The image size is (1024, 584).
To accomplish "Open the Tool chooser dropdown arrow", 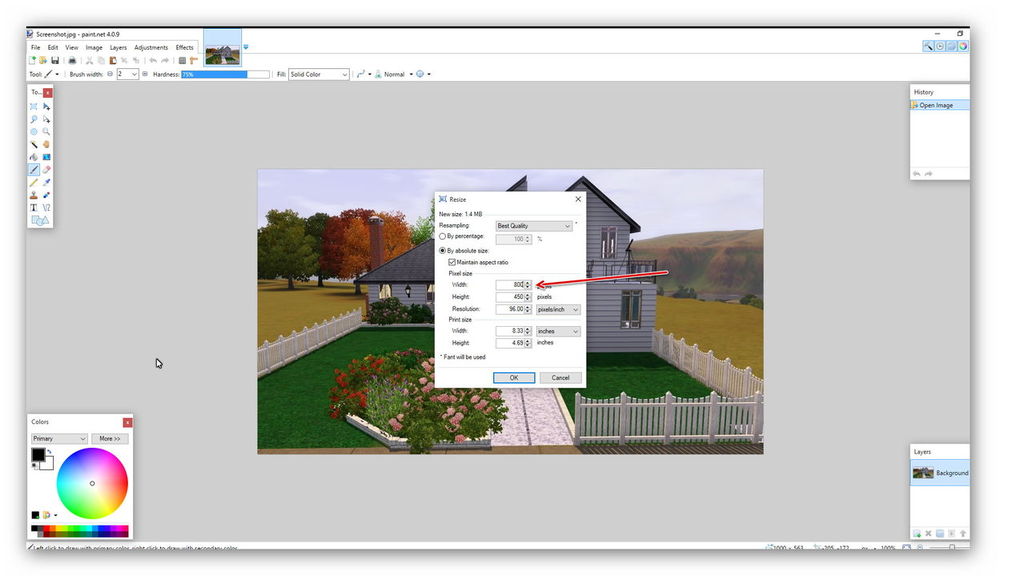I will 57,74.
